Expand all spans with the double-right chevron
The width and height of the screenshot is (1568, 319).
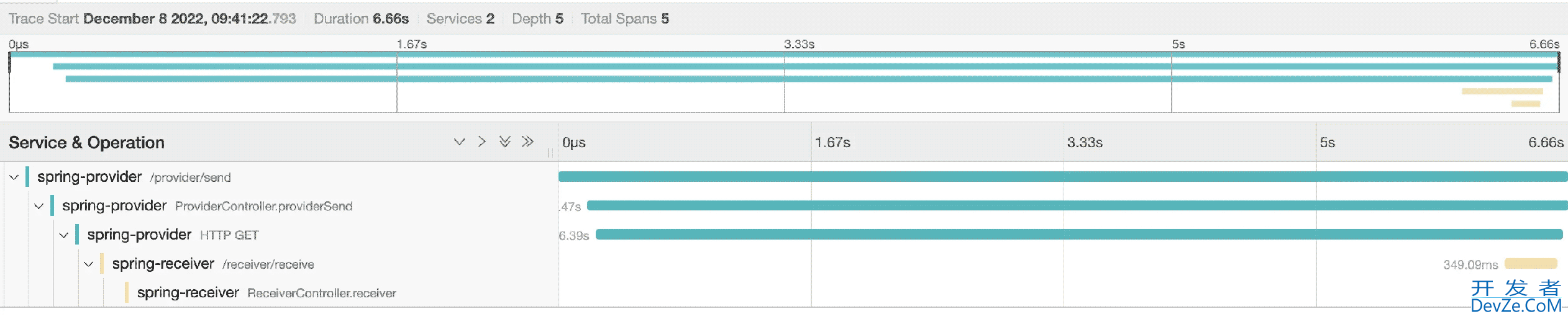[x=527, y=142]
